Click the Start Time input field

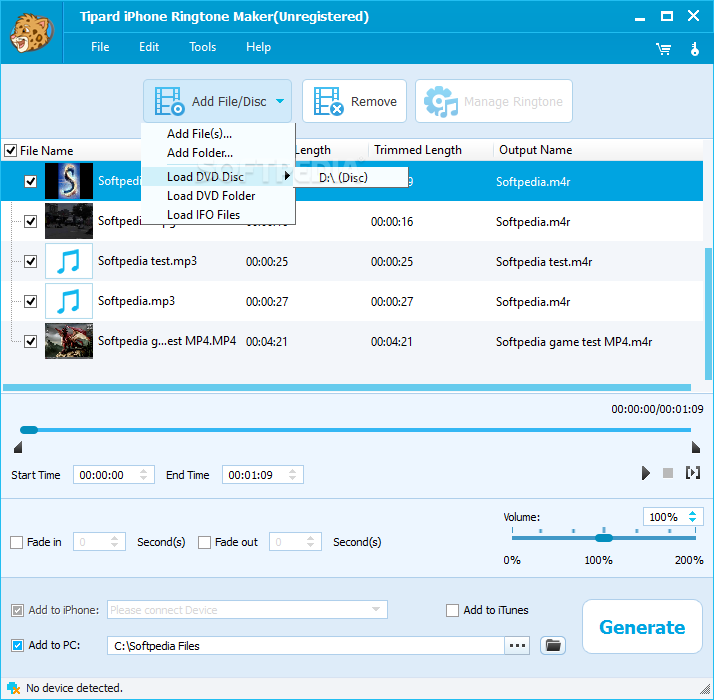click(114, 475)
